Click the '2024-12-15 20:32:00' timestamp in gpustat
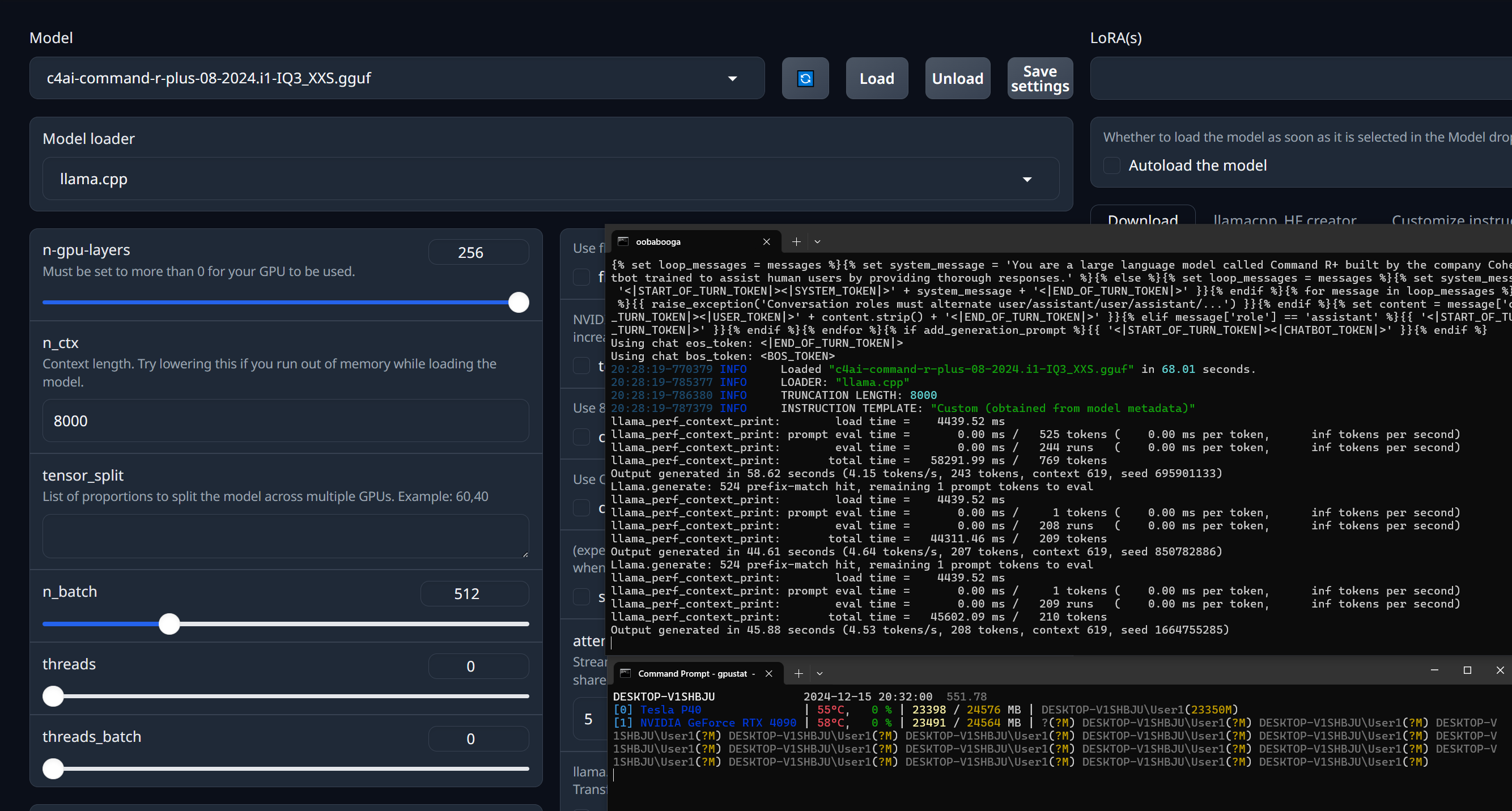The image size is (1512, 811). [x=868, y=697]
